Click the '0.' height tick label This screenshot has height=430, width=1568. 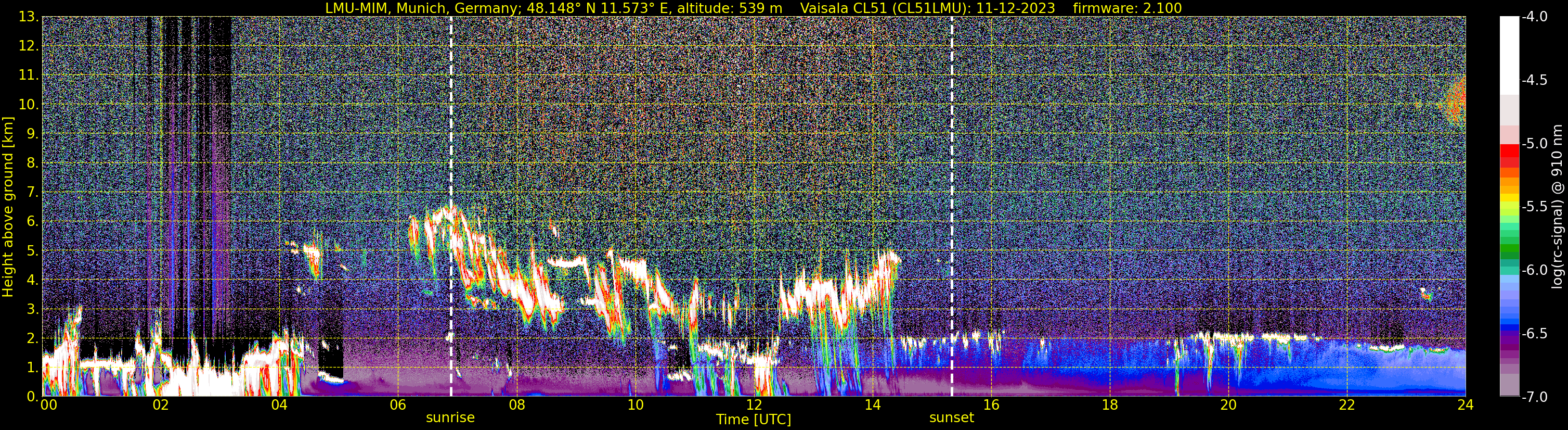tap(33, 397)
